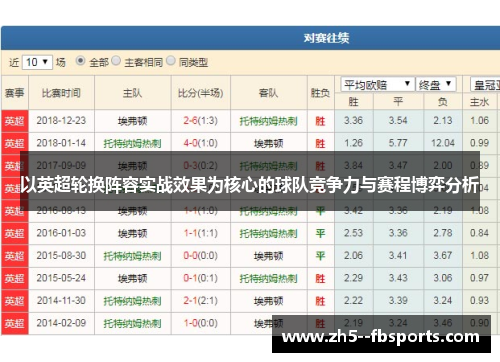Click loss odds 3.24 in 2014-11-30 row
The image size is (500, 362).
443,300
